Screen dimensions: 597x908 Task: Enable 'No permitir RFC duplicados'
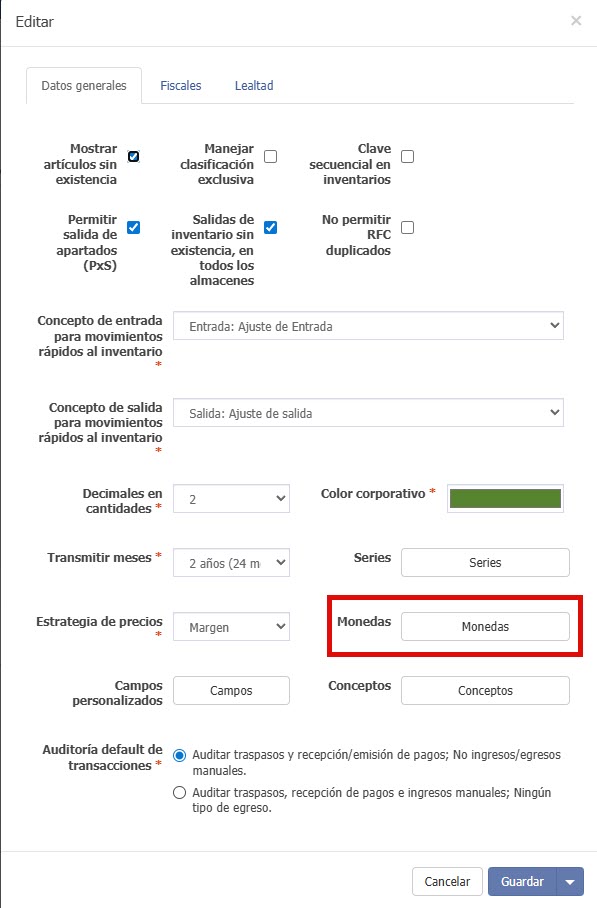(x=407, y=227)
